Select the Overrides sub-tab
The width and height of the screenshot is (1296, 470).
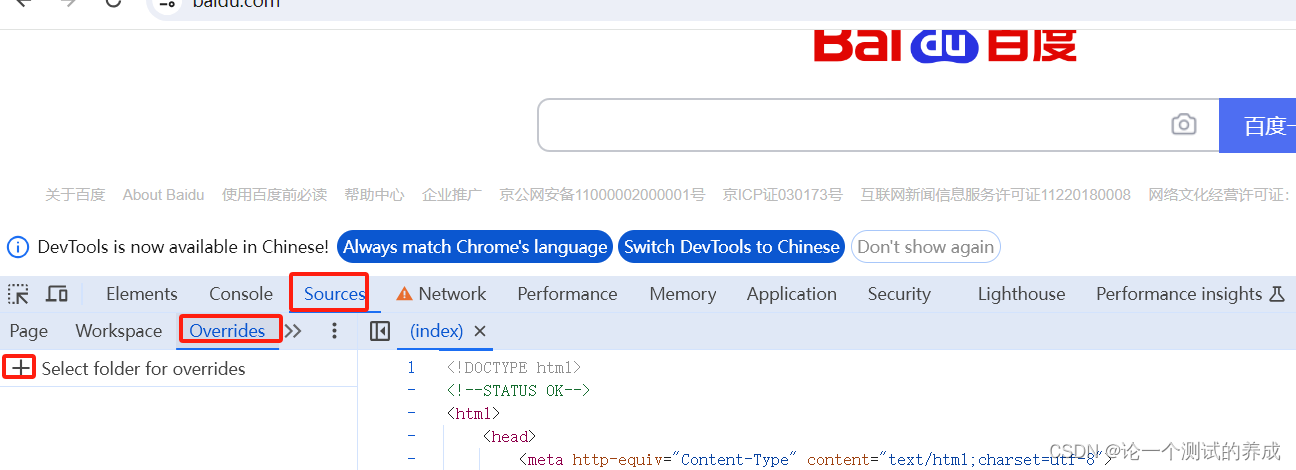tap(227, 331)
